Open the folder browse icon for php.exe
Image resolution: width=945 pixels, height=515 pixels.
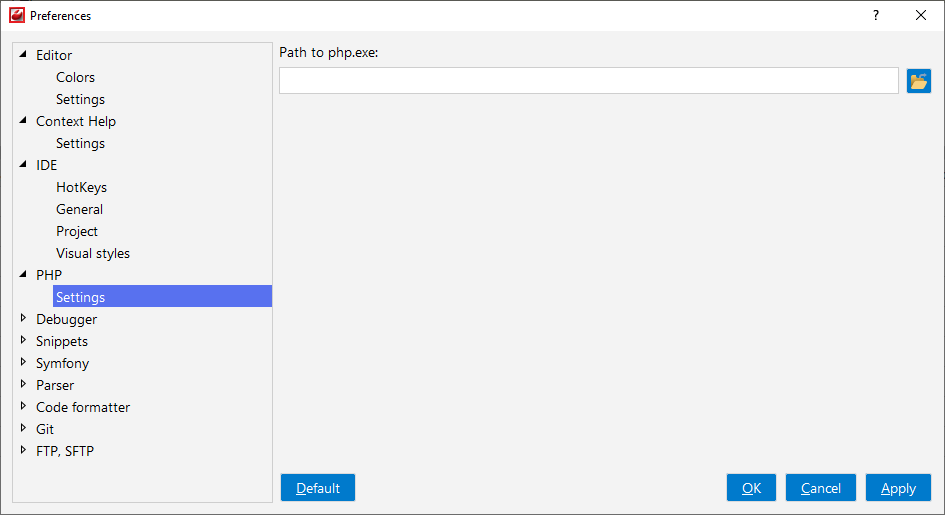click(x=918, y=81)
